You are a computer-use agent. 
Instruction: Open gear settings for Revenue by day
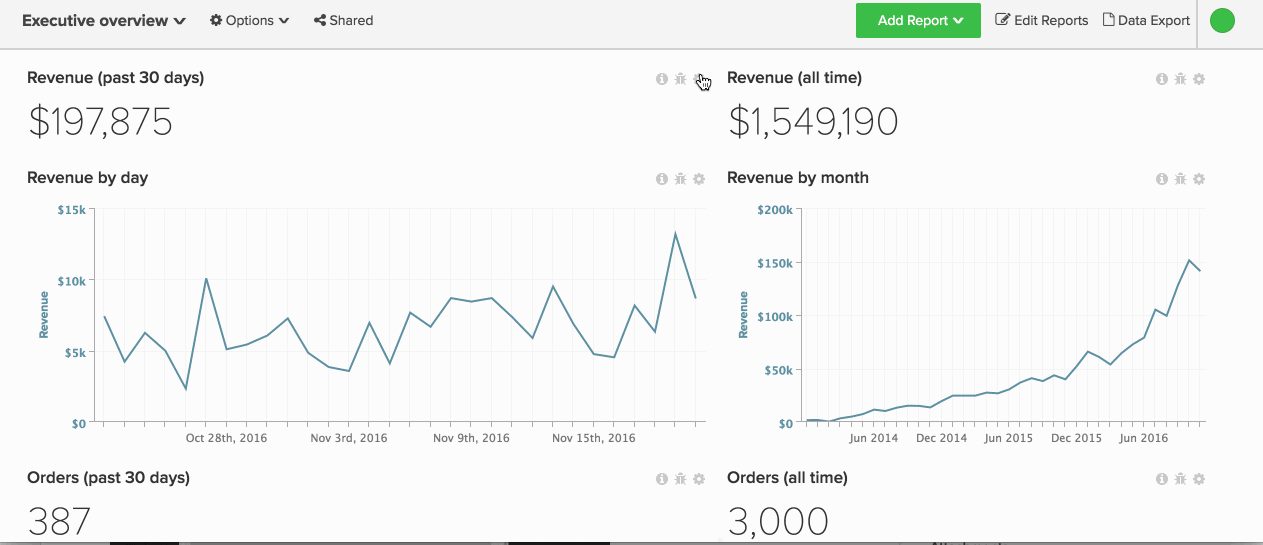coord(699,179)
